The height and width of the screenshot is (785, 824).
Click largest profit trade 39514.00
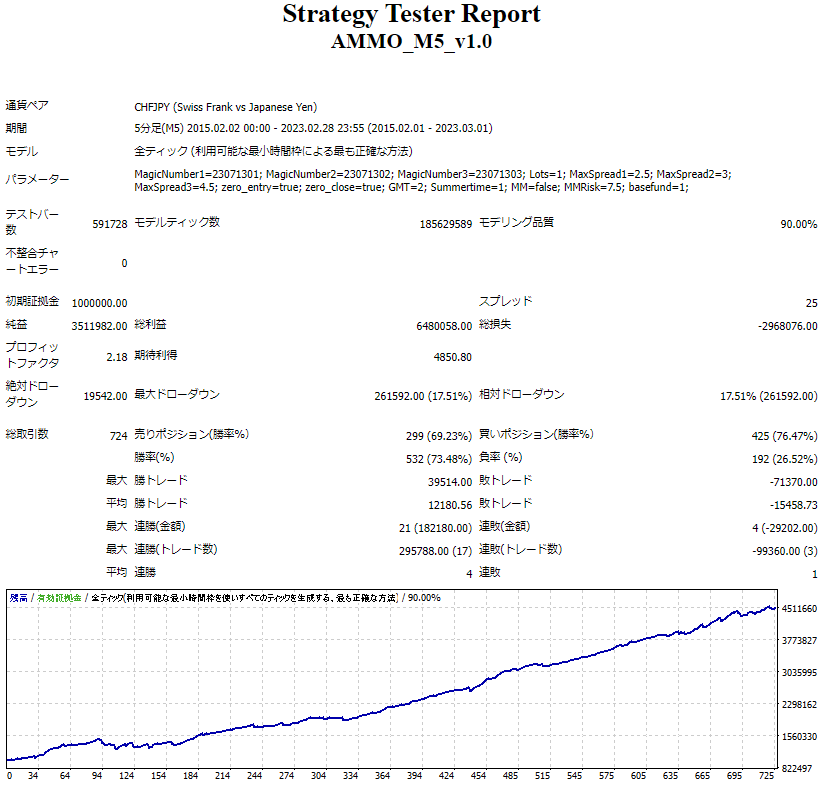click(450, 482)
